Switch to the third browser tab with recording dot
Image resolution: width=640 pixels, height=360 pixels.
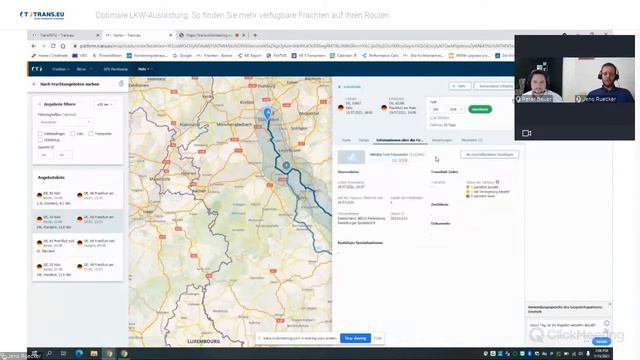(211, 36)
